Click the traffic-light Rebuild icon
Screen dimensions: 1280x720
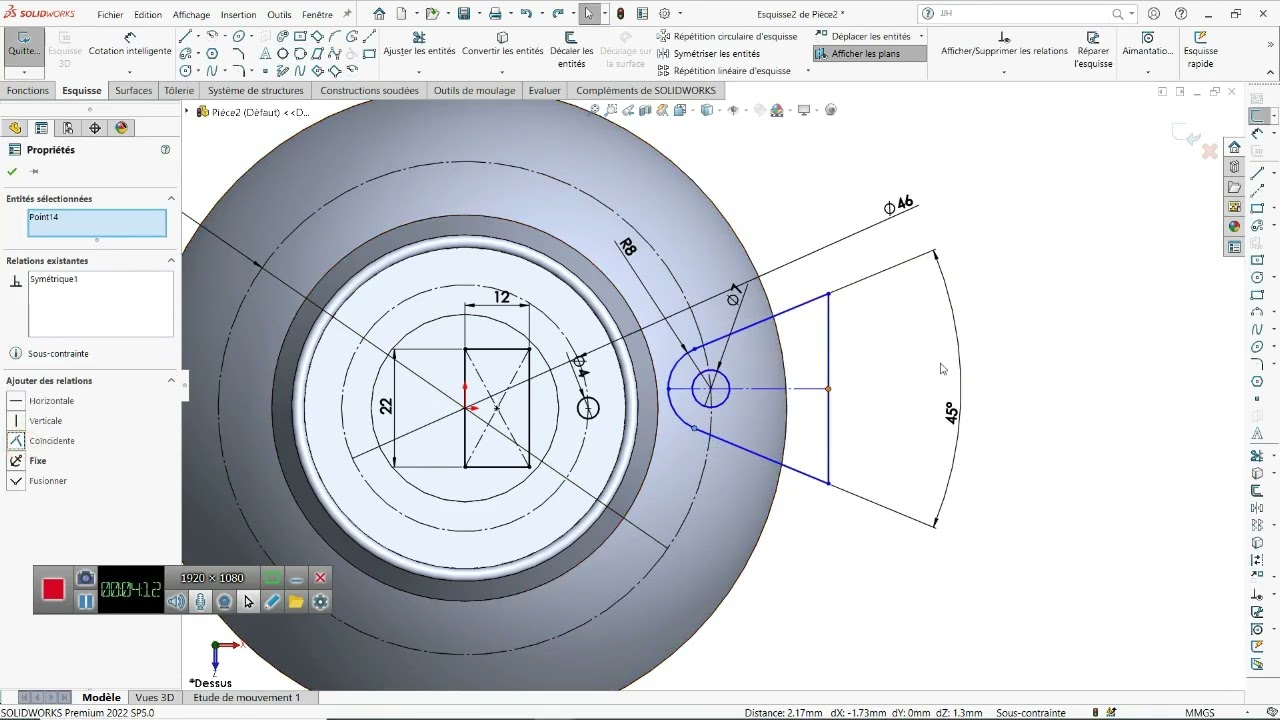620,14
